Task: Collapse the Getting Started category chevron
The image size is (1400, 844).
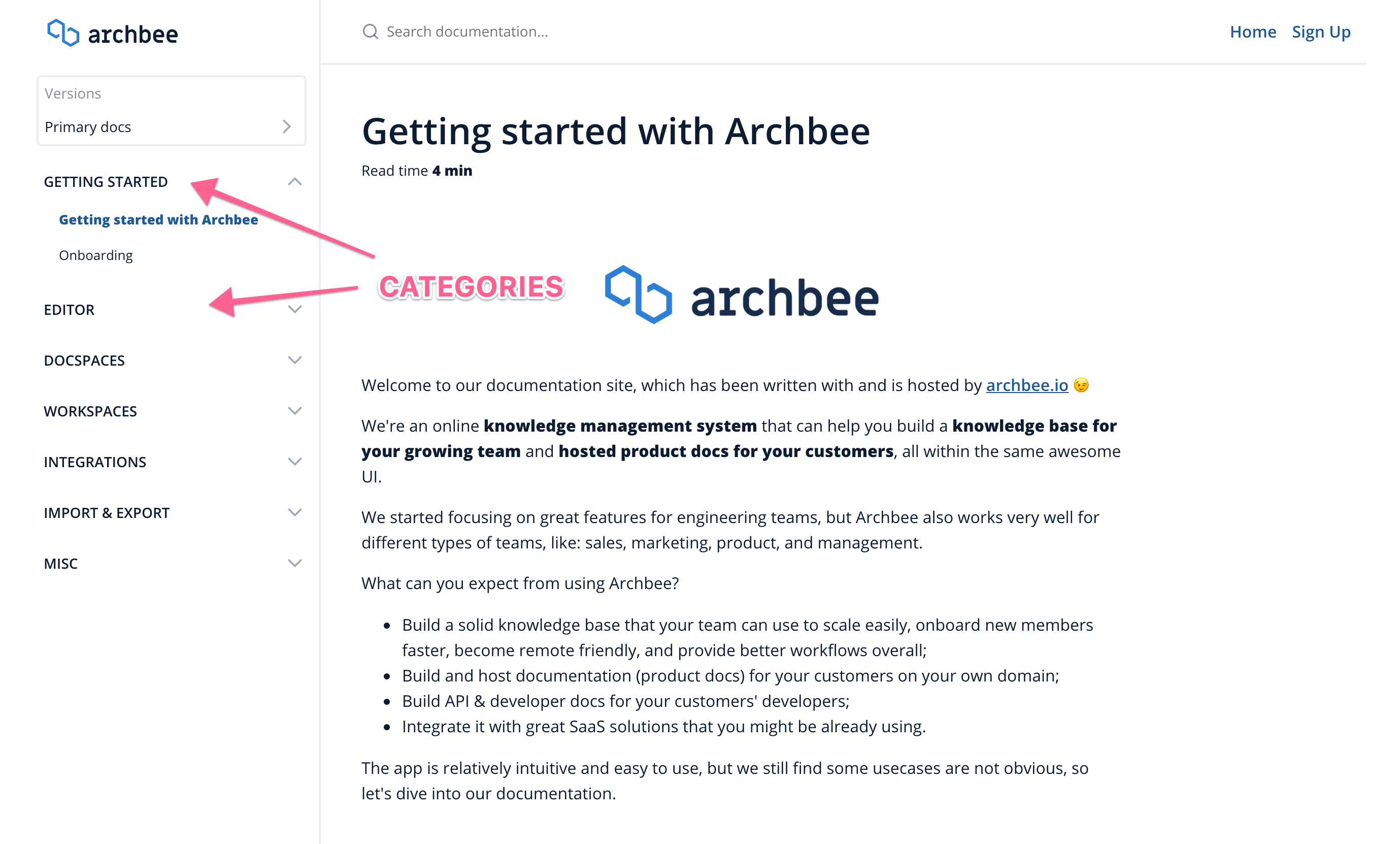Action: pyautogui.click(x=295, y=182)
